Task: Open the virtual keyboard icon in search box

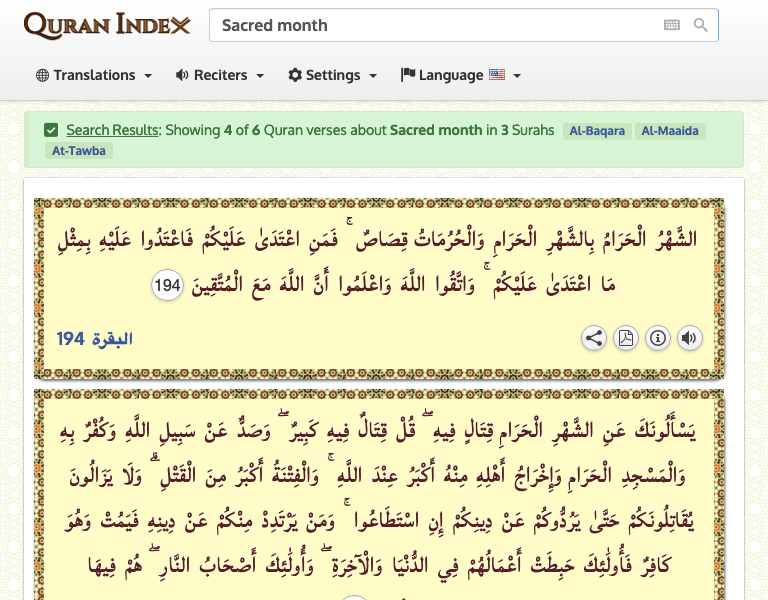Action: [x=672, y=25]
